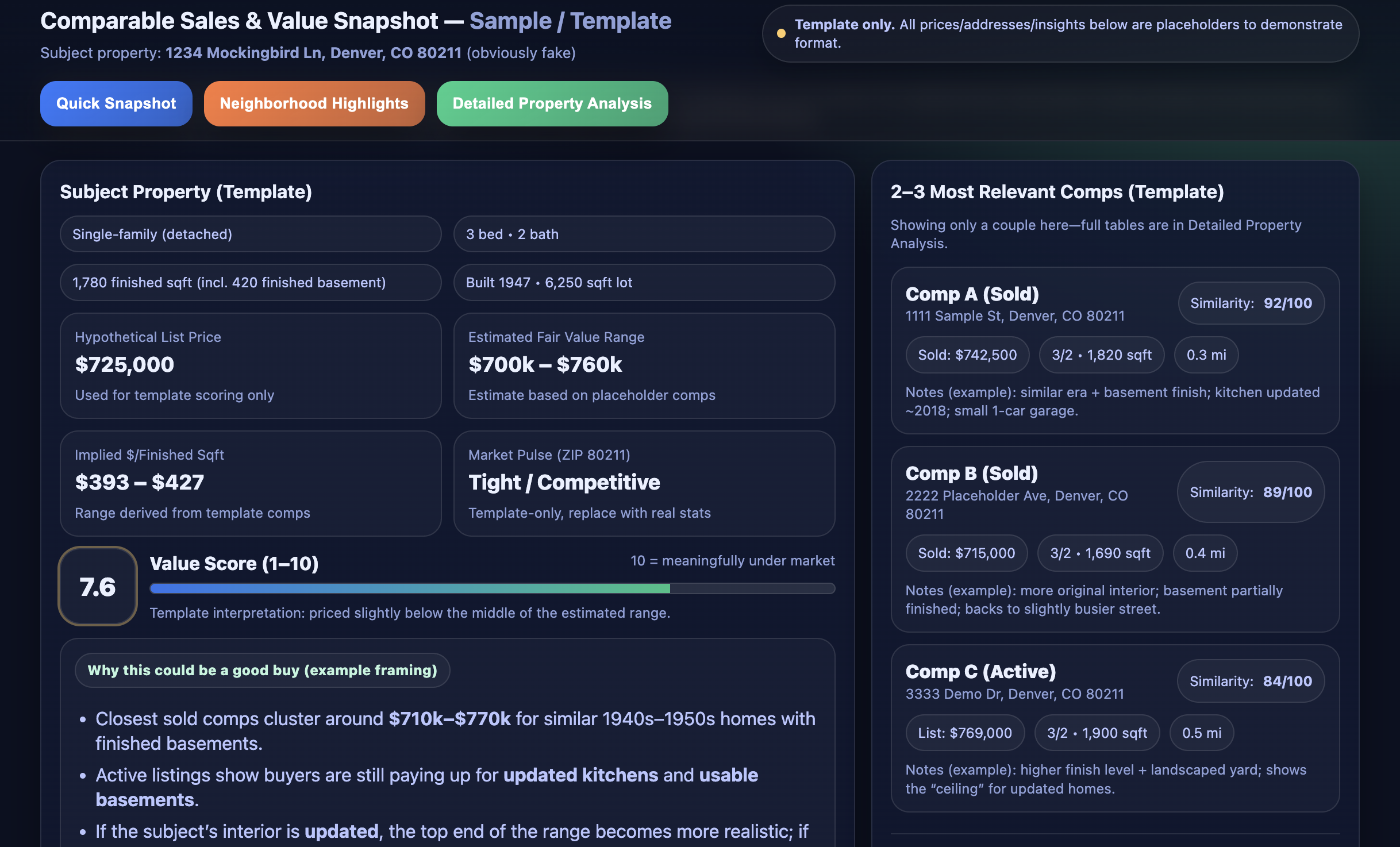
Task: Switch to the Quick Snapshot tab
Action: click(116, 103)
